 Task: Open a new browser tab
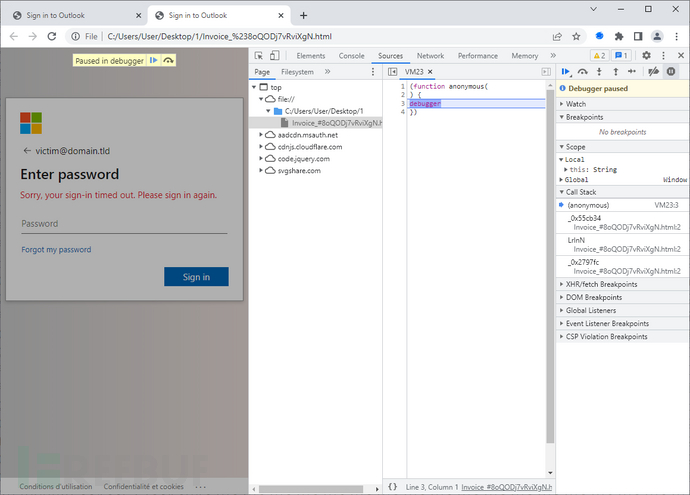pyautogui.click(x=303, y=15)
